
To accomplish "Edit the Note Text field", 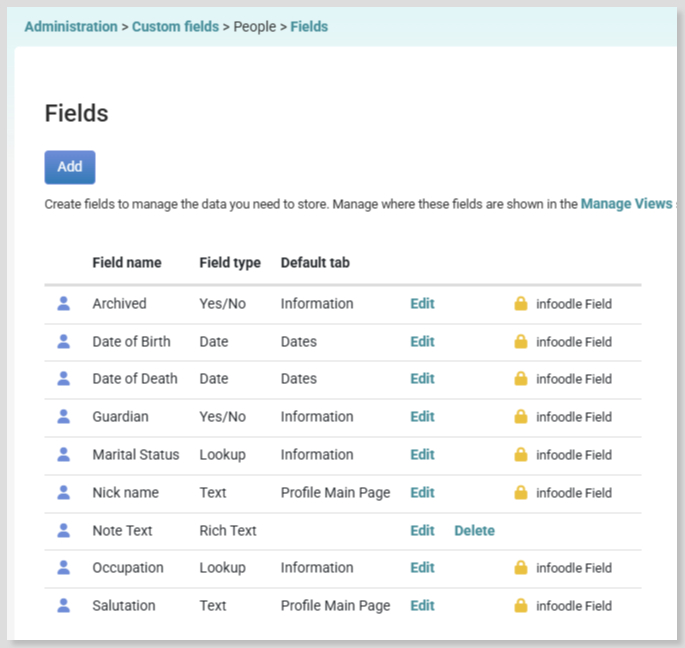I will point(422,530).
